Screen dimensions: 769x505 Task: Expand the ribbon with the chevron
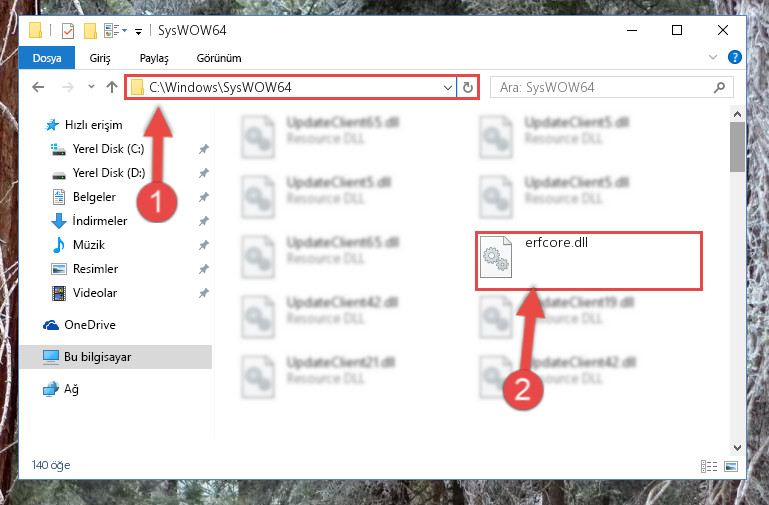click(713, 57)
